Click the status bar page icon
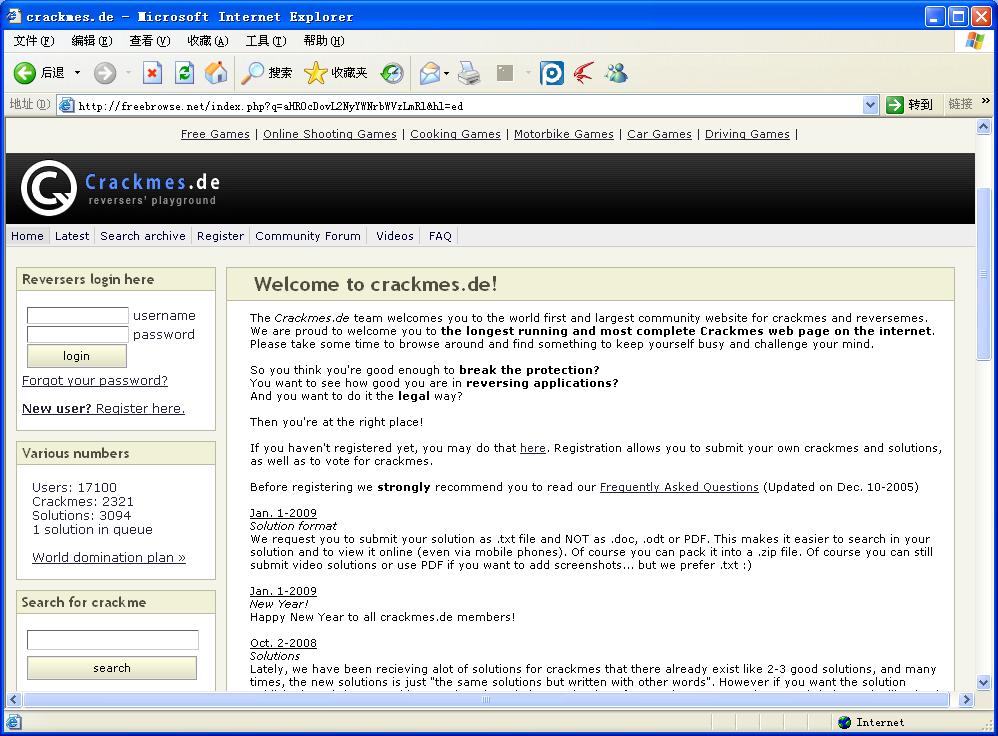 [13, 722]
